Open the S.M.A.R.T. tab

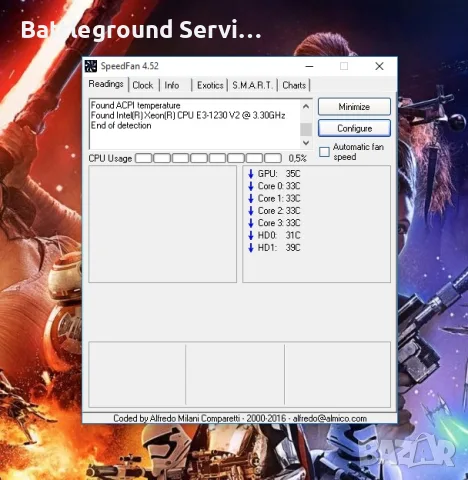[x=252, y=85]
